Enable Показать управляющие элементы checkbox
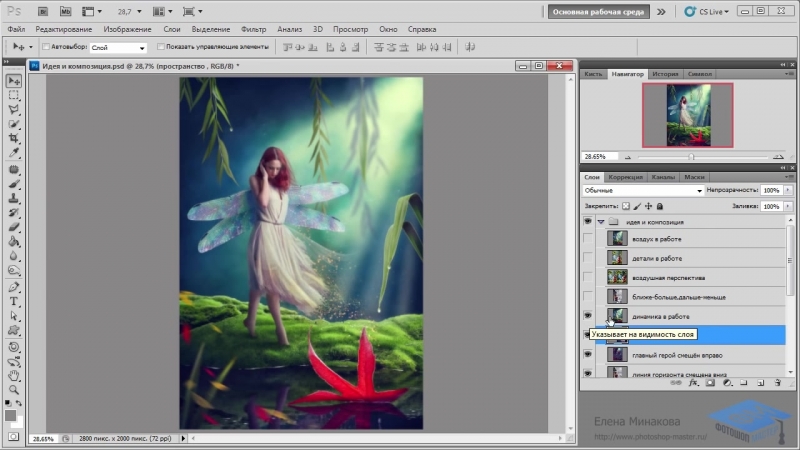Viewport: 800px width, 450px height. [160, 47]
